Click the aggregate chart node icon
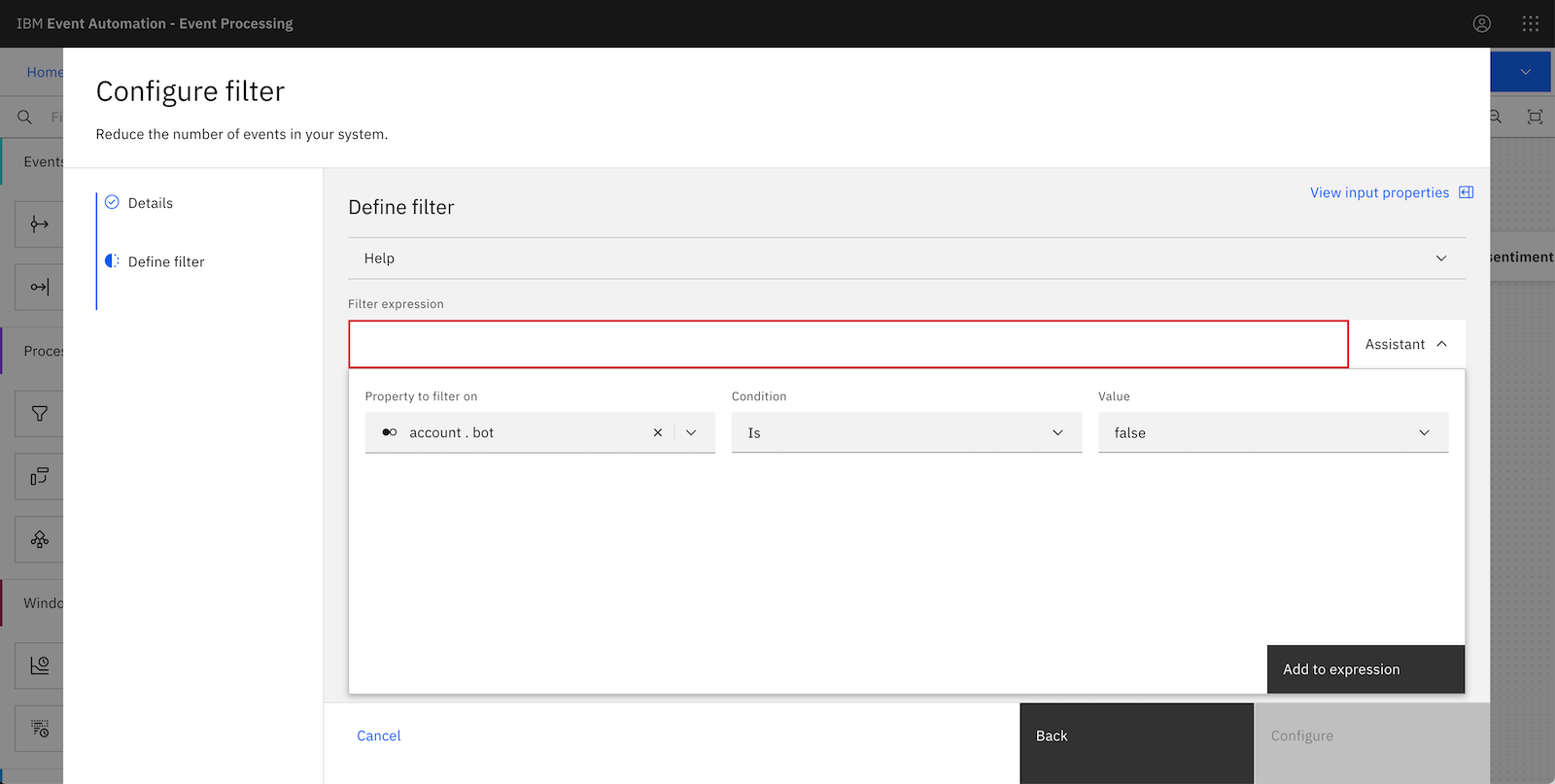 pyautogui.click(x=39, y=665)
